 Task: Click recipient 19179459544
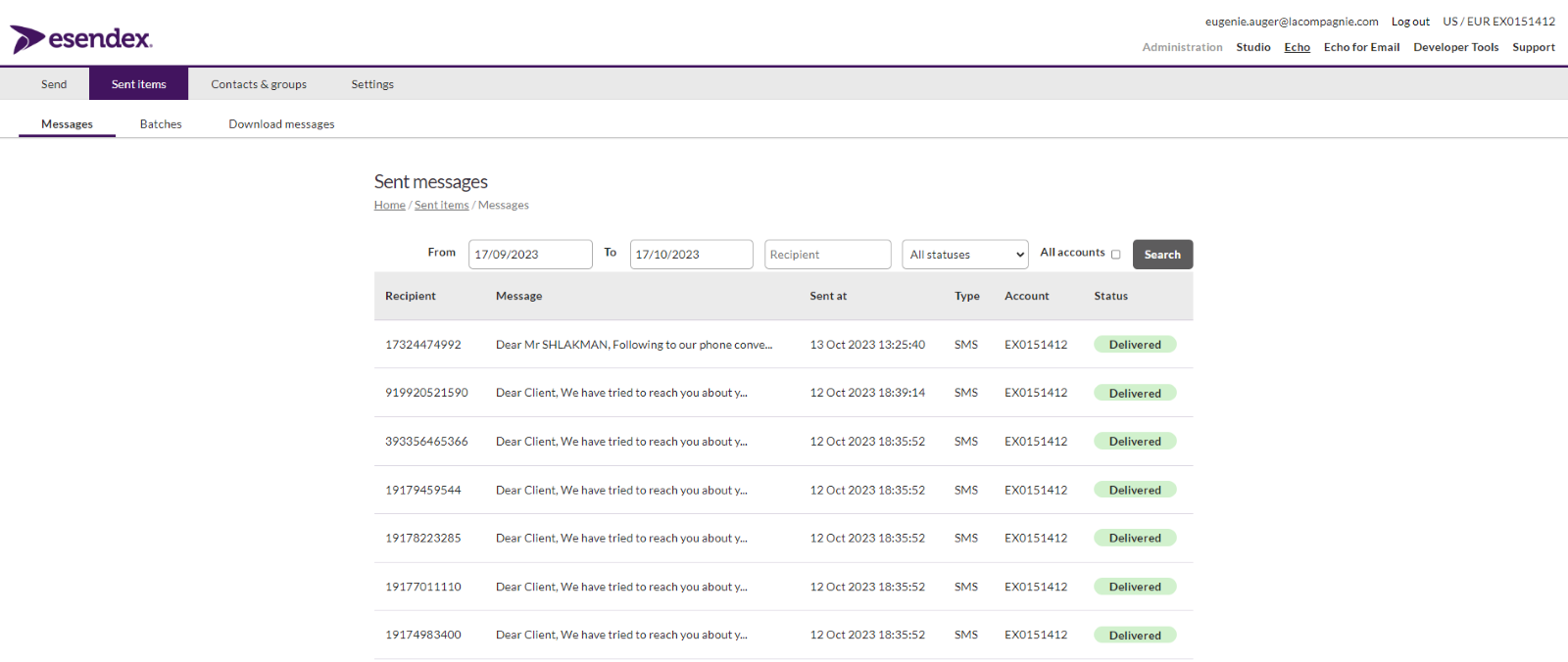(422, 490)
